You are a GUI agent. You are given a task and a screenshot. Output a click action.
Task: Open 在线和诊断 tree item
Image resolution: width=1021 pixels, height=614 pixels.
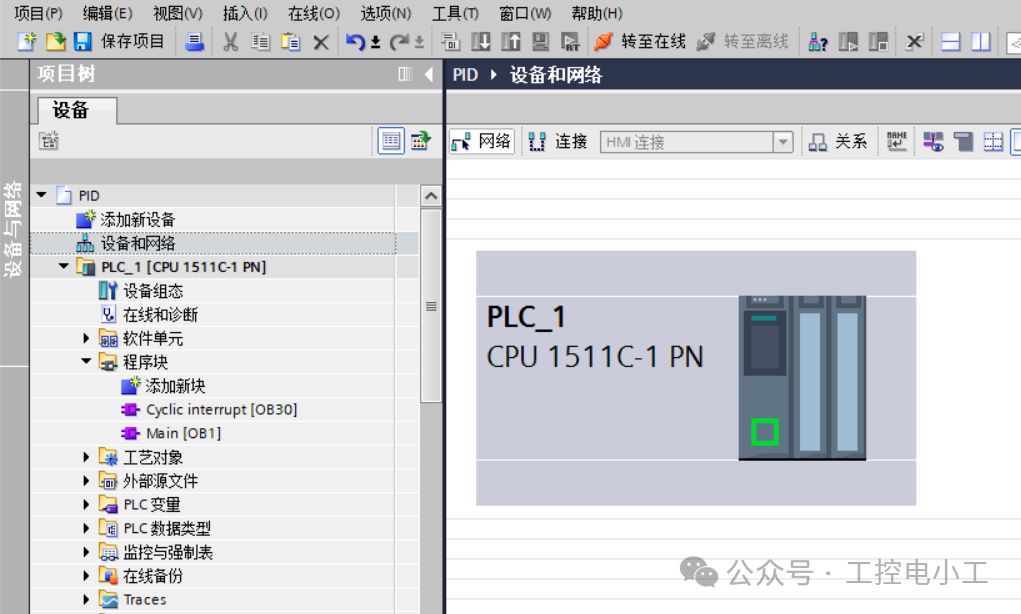[x=160, y=315]
